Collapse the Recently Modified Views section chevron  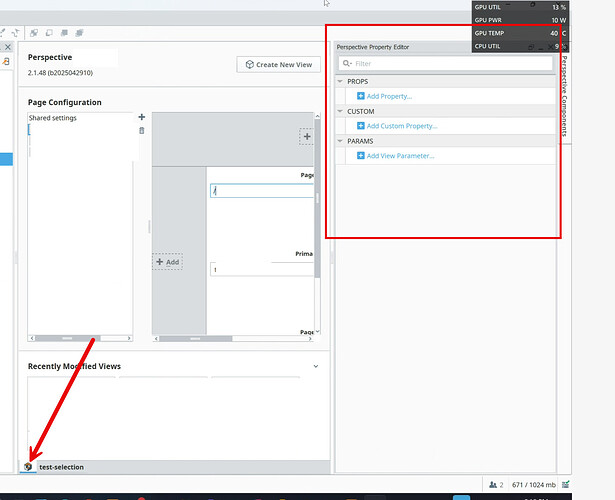(x=316, y=366)
